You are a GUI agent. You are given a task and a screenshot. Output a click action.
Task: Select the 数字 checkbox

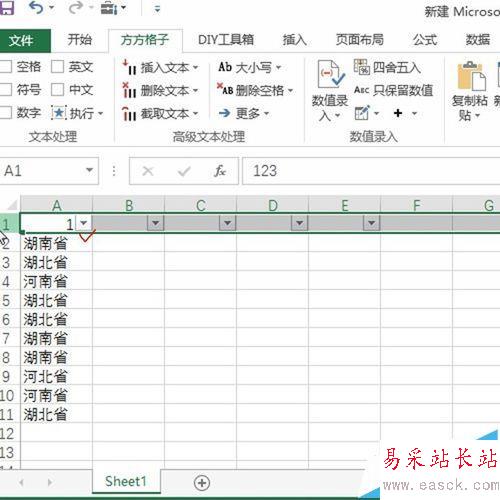click(x=6, y=113)
